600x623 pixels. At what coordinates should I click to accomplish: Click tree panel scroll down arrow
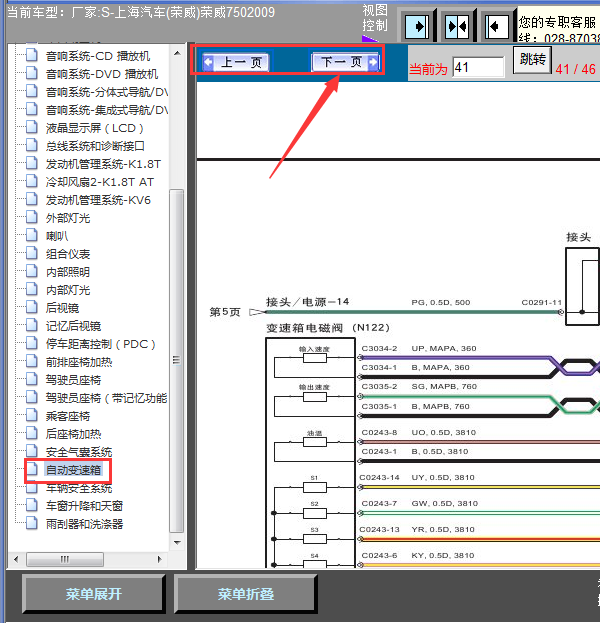[177, 542]
